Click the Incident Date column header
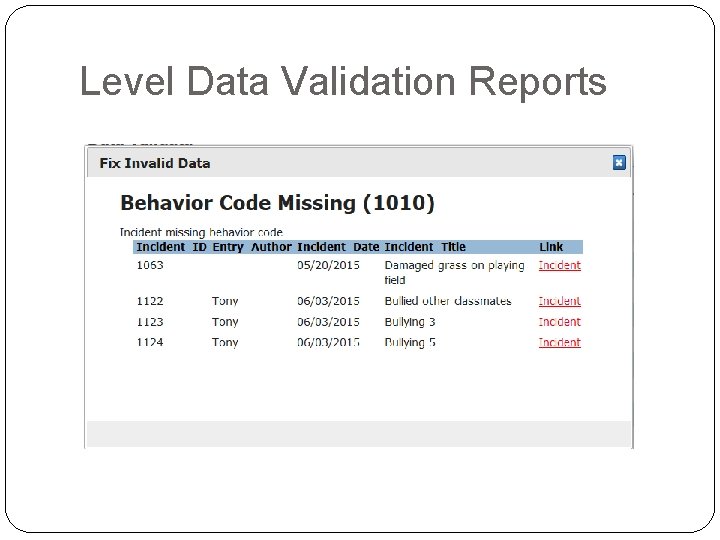This screenshot has width=720, height=540. [338, 247]
